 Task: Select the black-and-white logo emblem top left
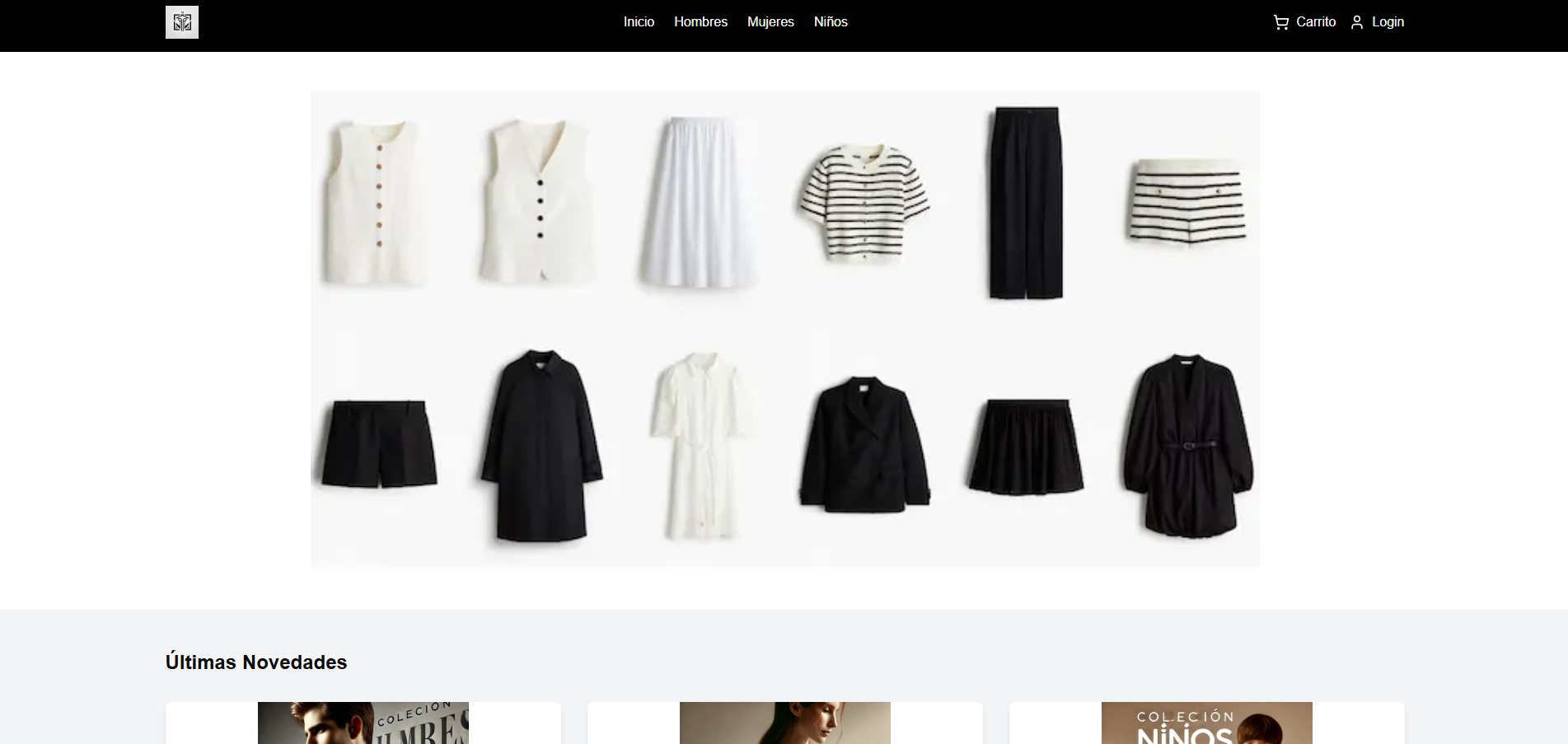[181, 22]
